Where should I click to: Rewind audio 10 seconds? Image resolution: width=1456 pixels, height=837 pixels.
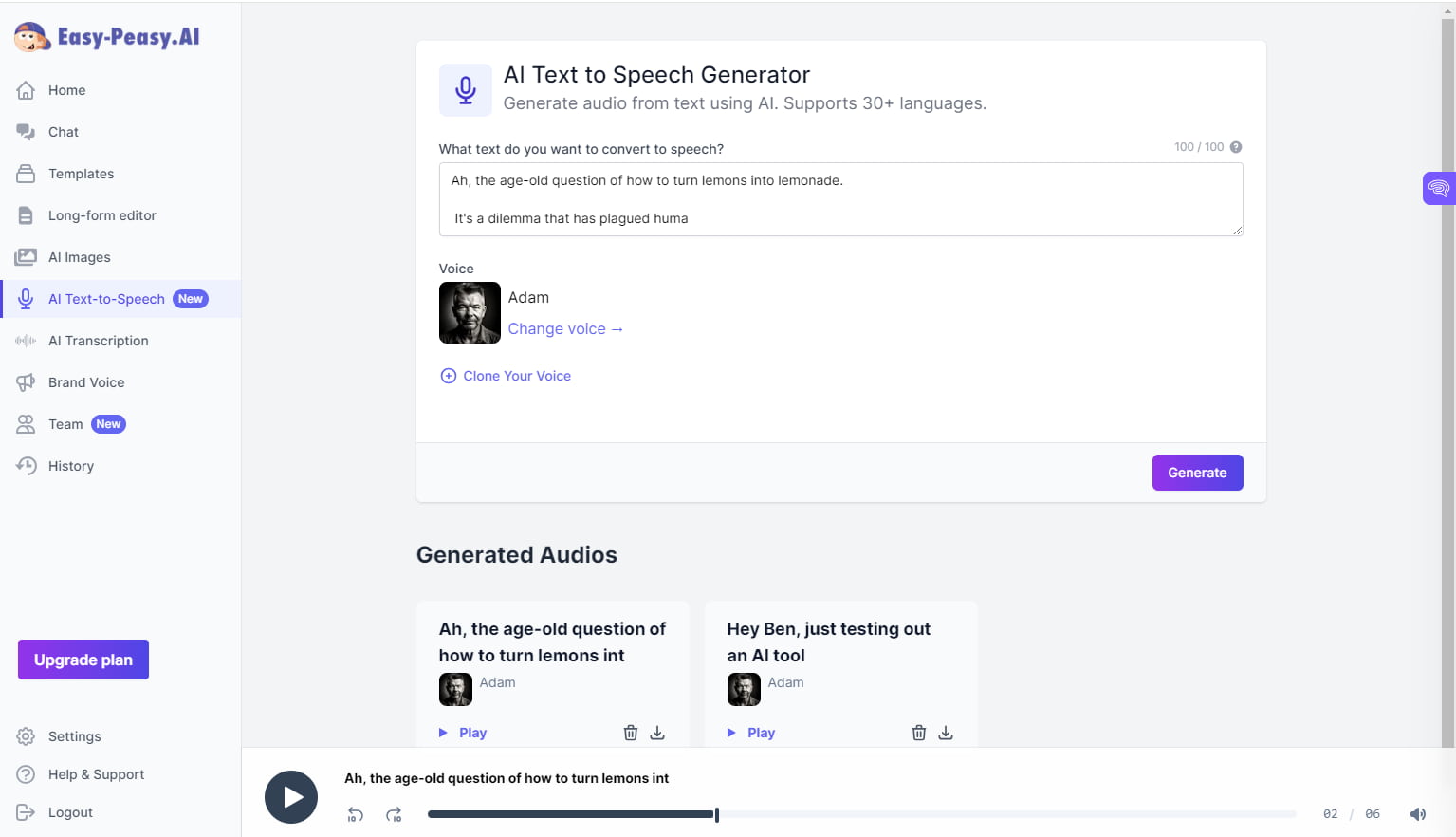355,814
